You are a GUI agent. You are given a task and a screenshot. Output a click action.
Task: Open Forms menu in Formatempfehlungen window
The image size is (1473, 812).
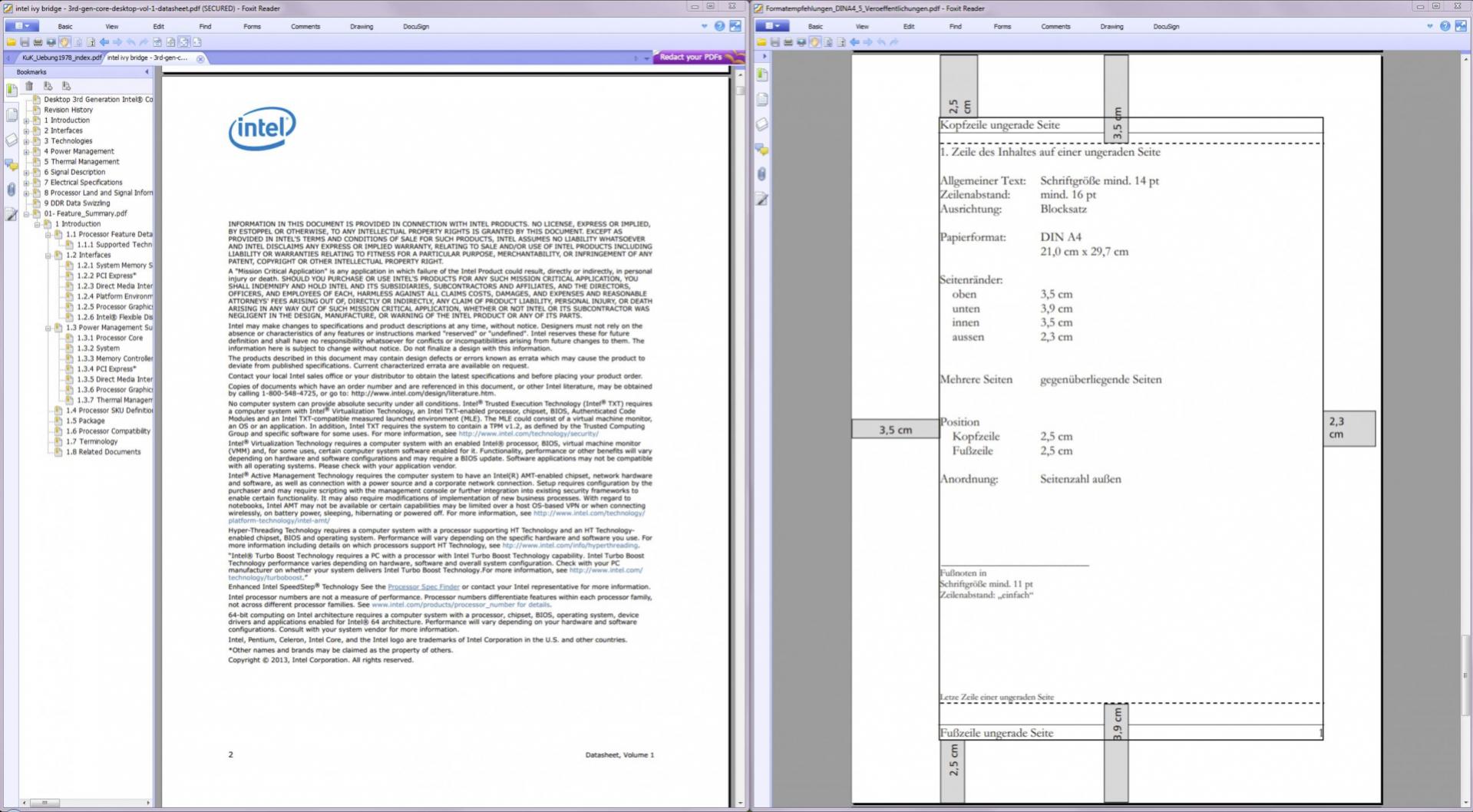point(1002,26)
